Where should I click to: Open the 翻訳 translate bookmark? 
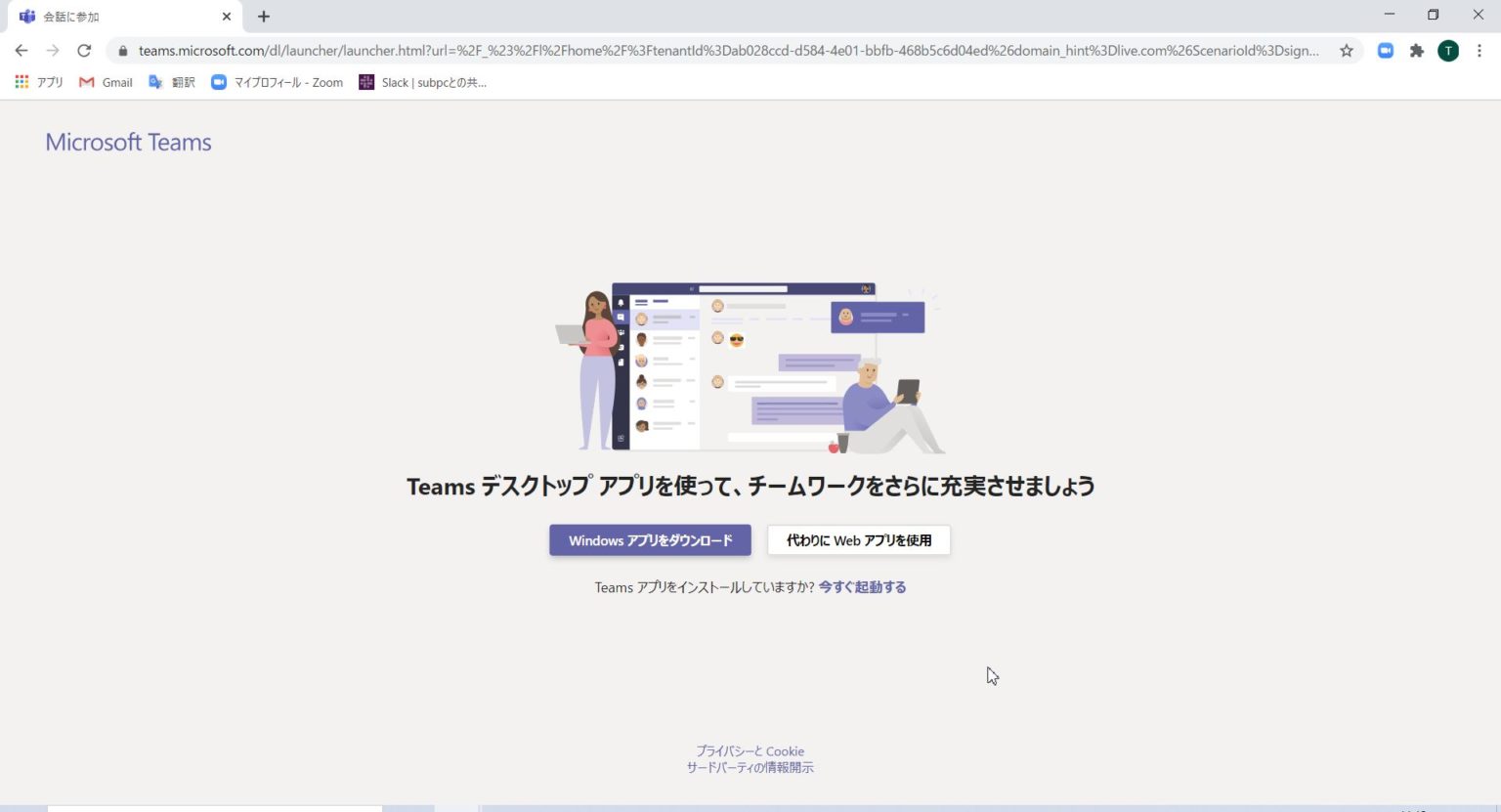tap(172, 82)
